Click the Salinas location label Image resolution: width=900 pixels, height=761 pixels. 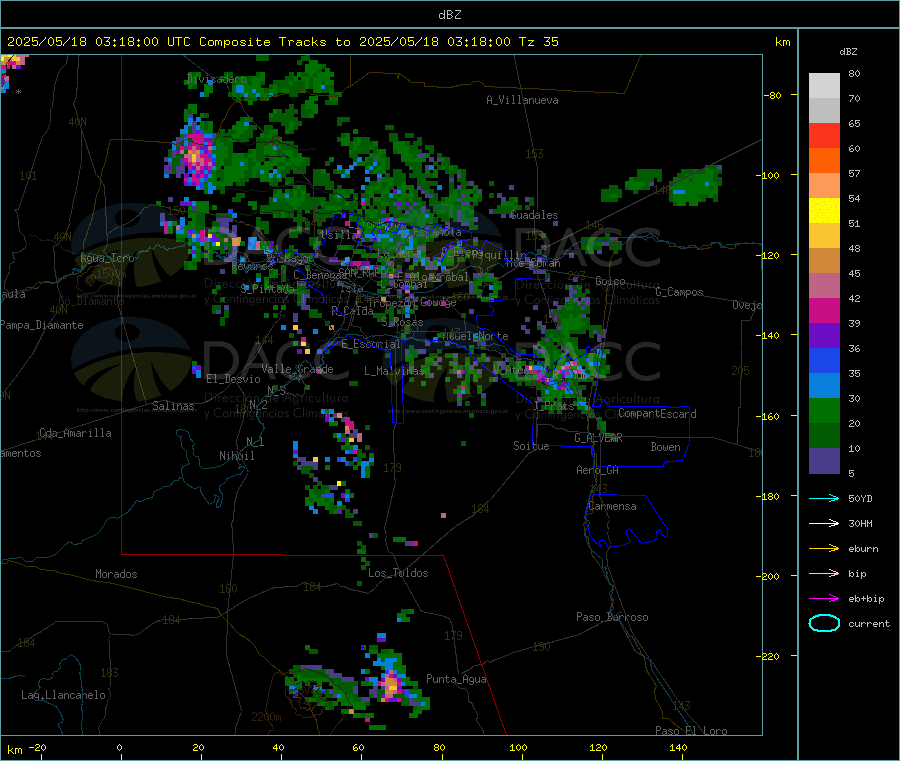(x=173, y=406)
